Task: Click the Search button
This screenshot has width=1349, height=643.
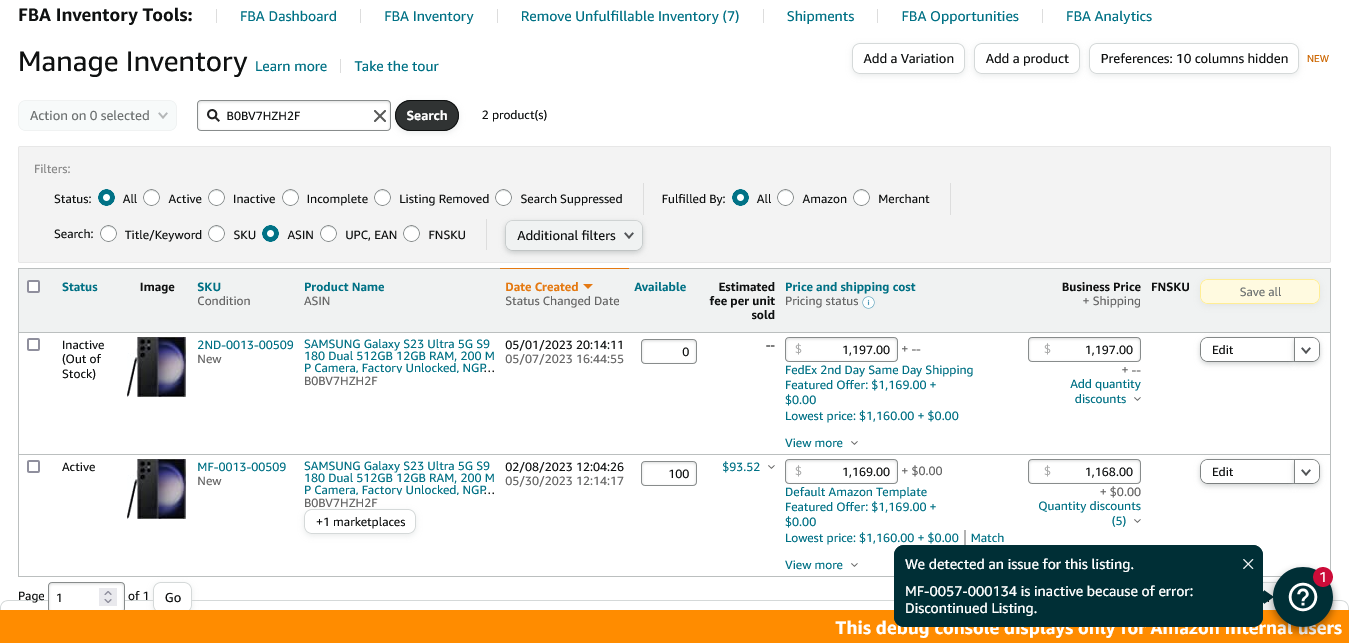Action: (x=427, y=116)
